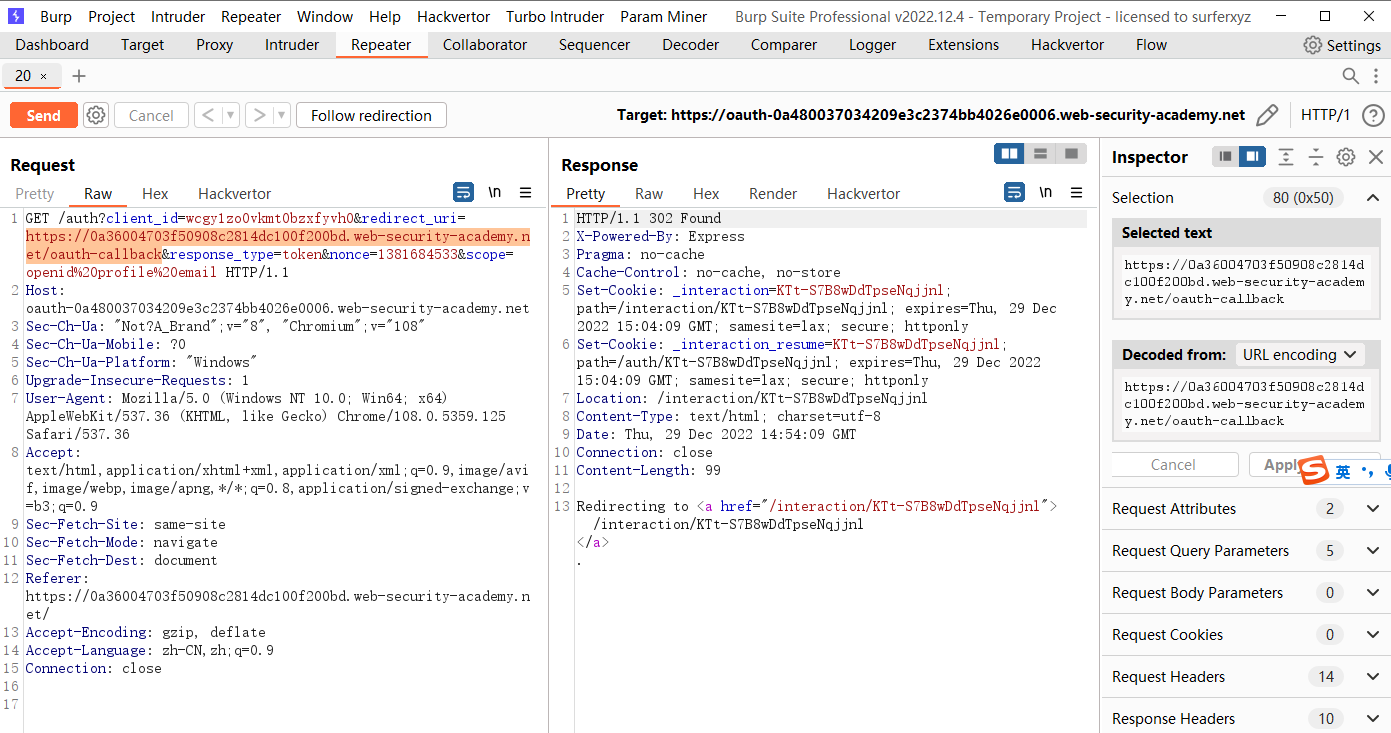Add a new Repeater tab
Viewport: 1391px width, 733px height.
pos(79,76)
